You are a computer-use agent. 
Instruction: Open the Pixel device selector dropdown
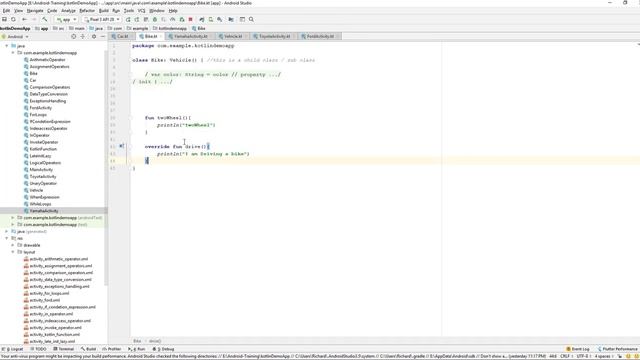102,19
